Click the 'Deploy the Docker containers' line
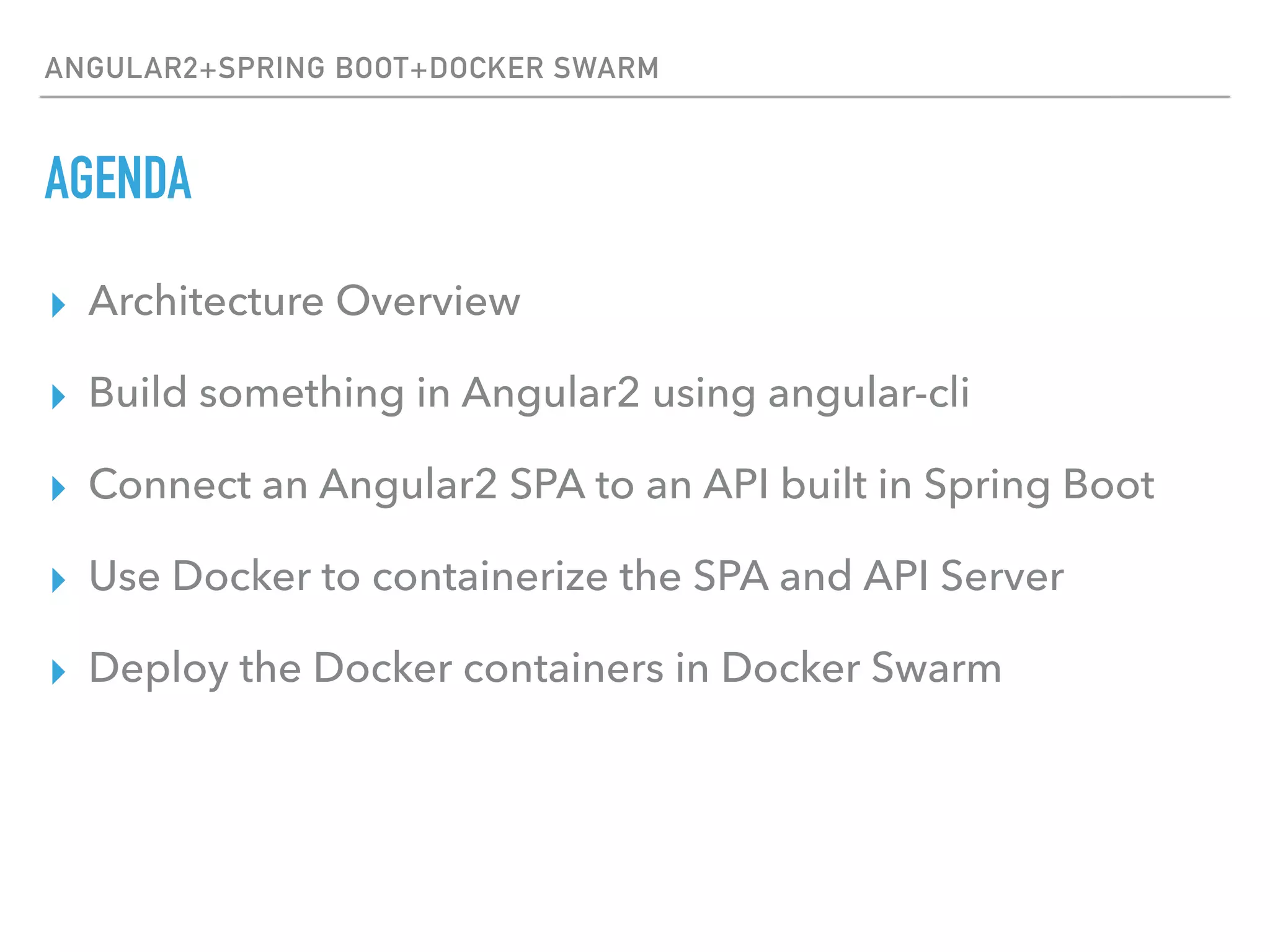This screenshot has height=952, width=1270. coord(545,669)
